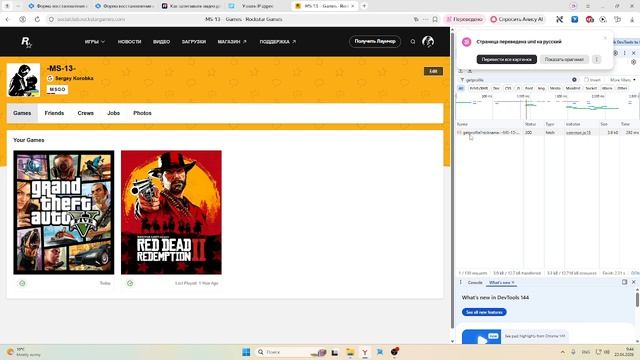Open the Network settings gear icon
The image size is (640, 360).
[633, 62]
